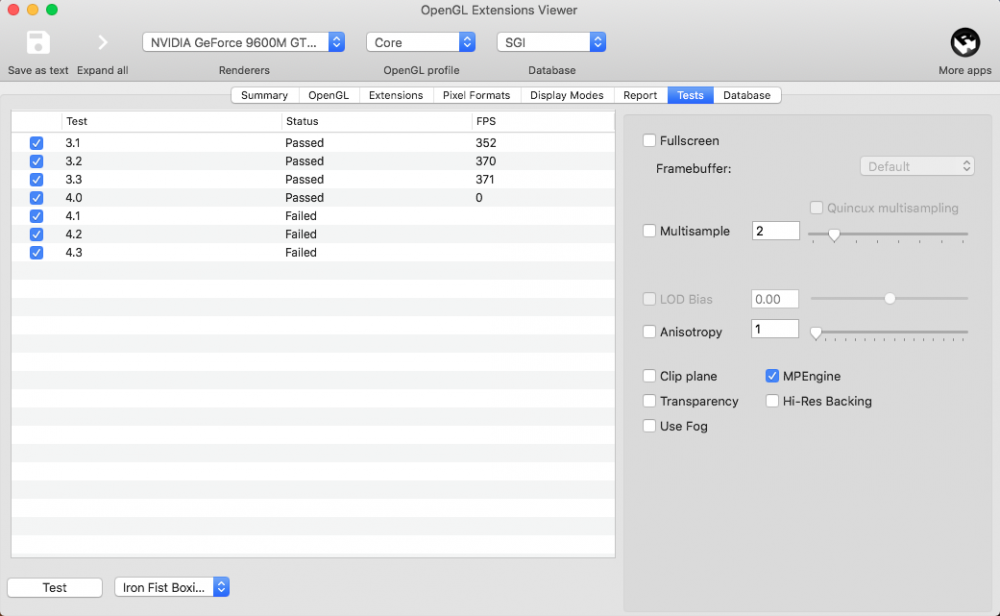The image size is (1000, 616).
Task: Open the More apps globe icon
Action: coord(965,43)
